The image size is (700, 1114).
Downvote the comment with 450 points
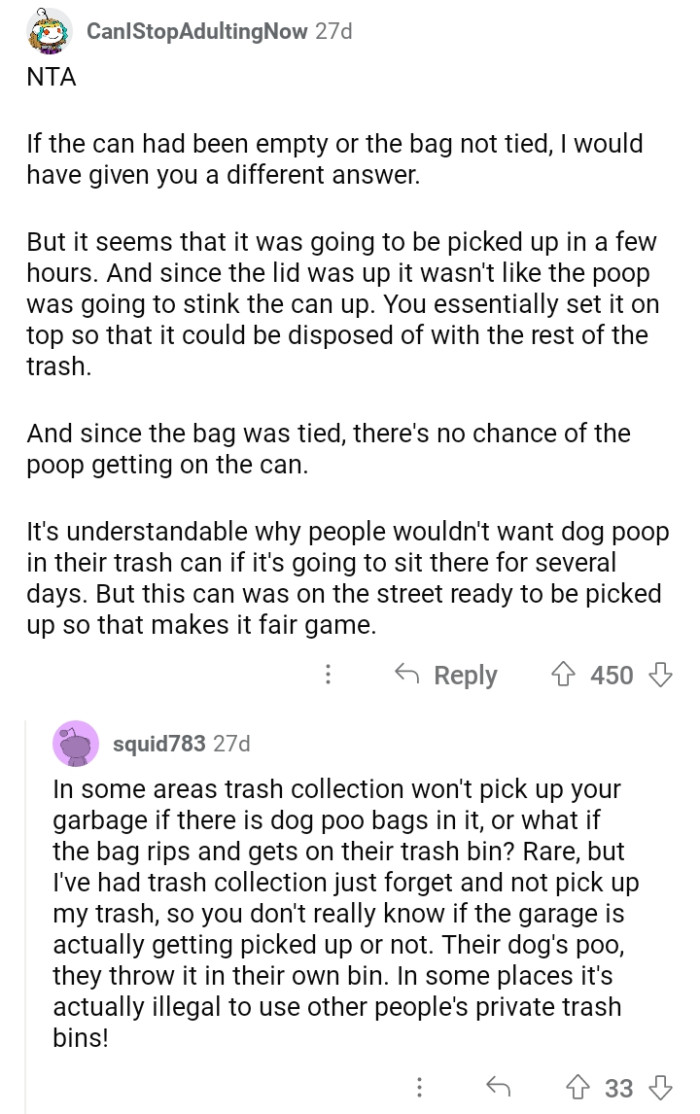[659, 675]
